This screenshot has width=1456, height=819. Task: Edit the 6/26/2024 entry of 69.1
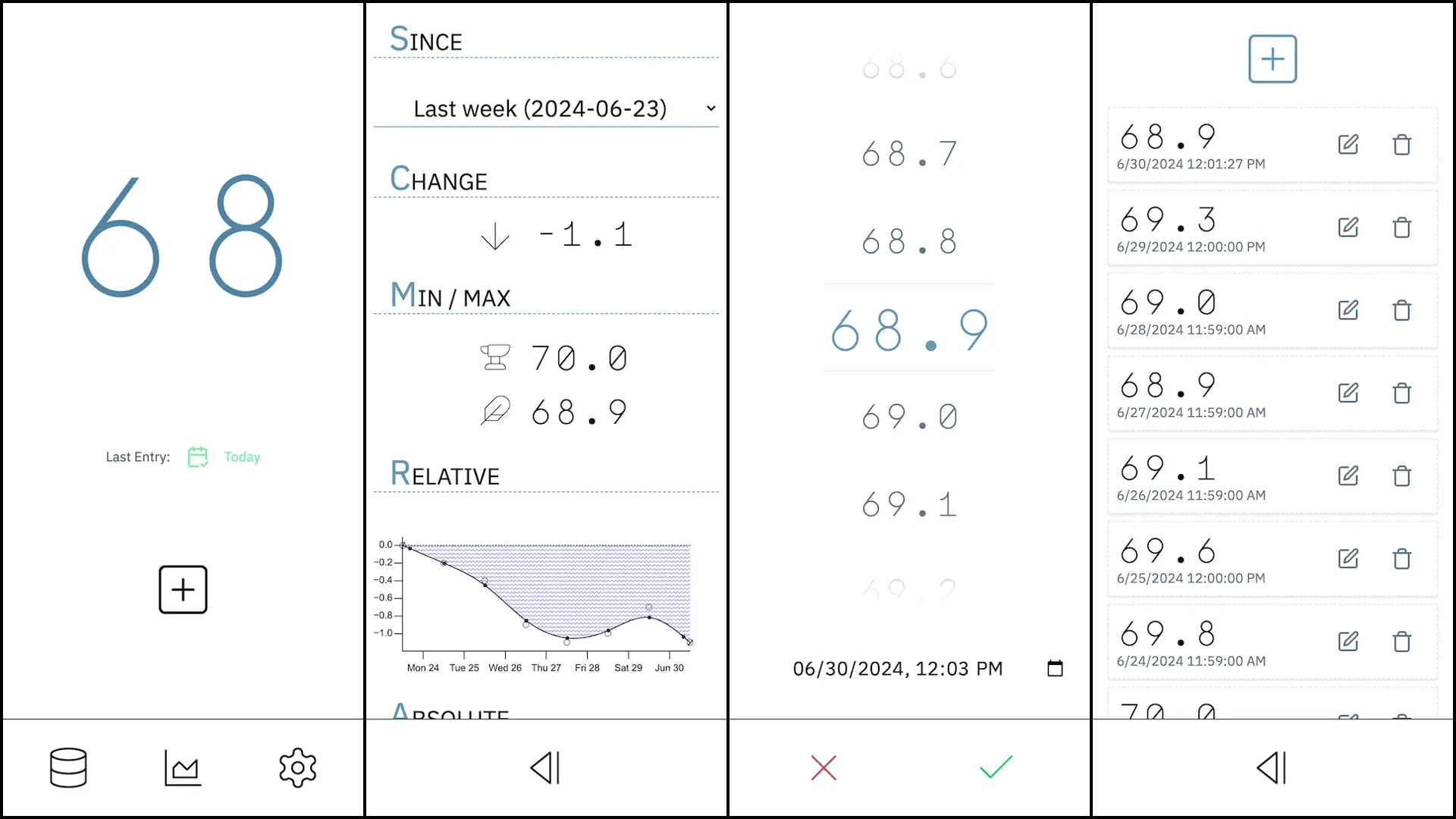(1348, 475)
